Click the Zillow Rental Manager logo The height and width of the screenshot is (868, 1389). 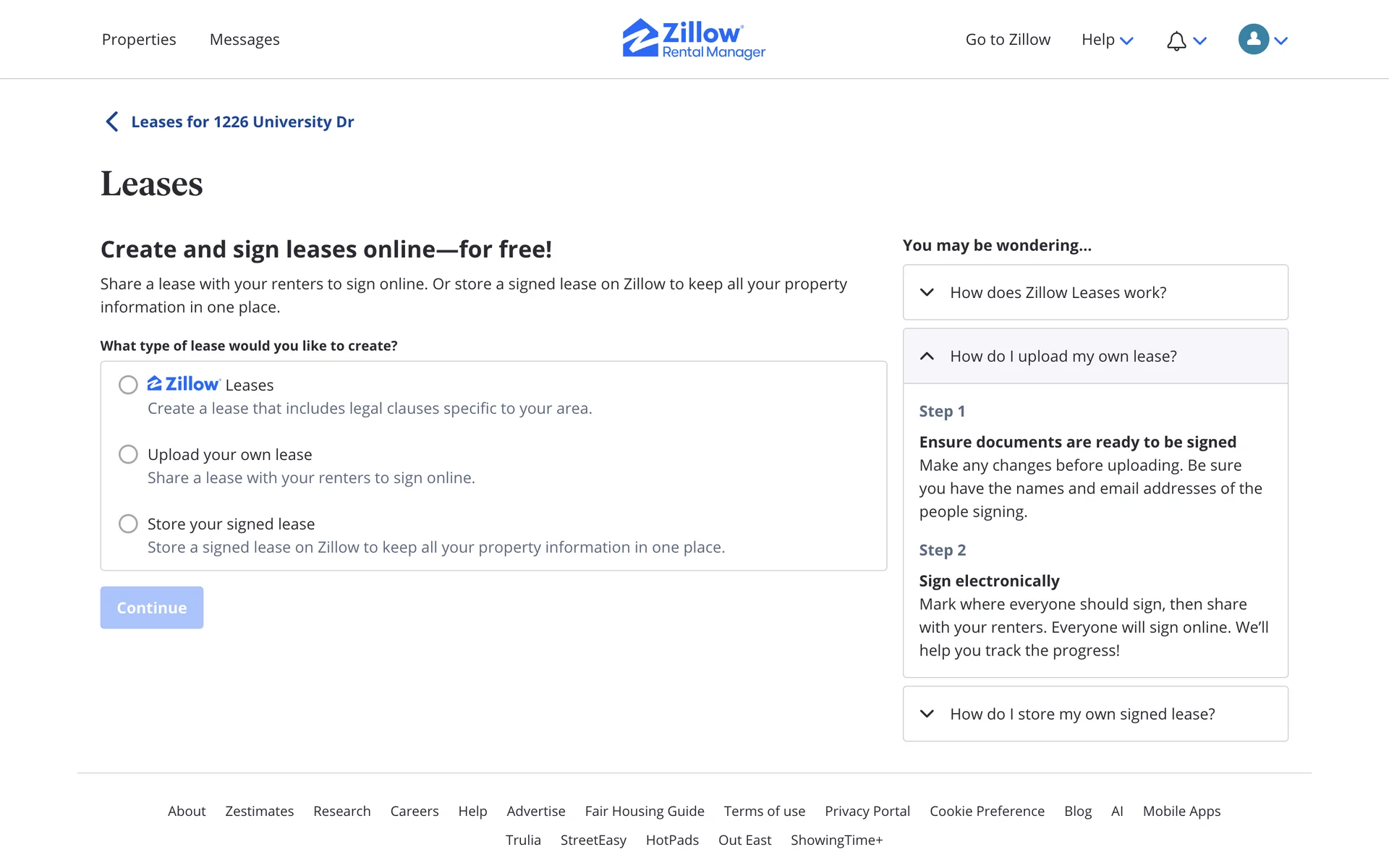point(694,39)
